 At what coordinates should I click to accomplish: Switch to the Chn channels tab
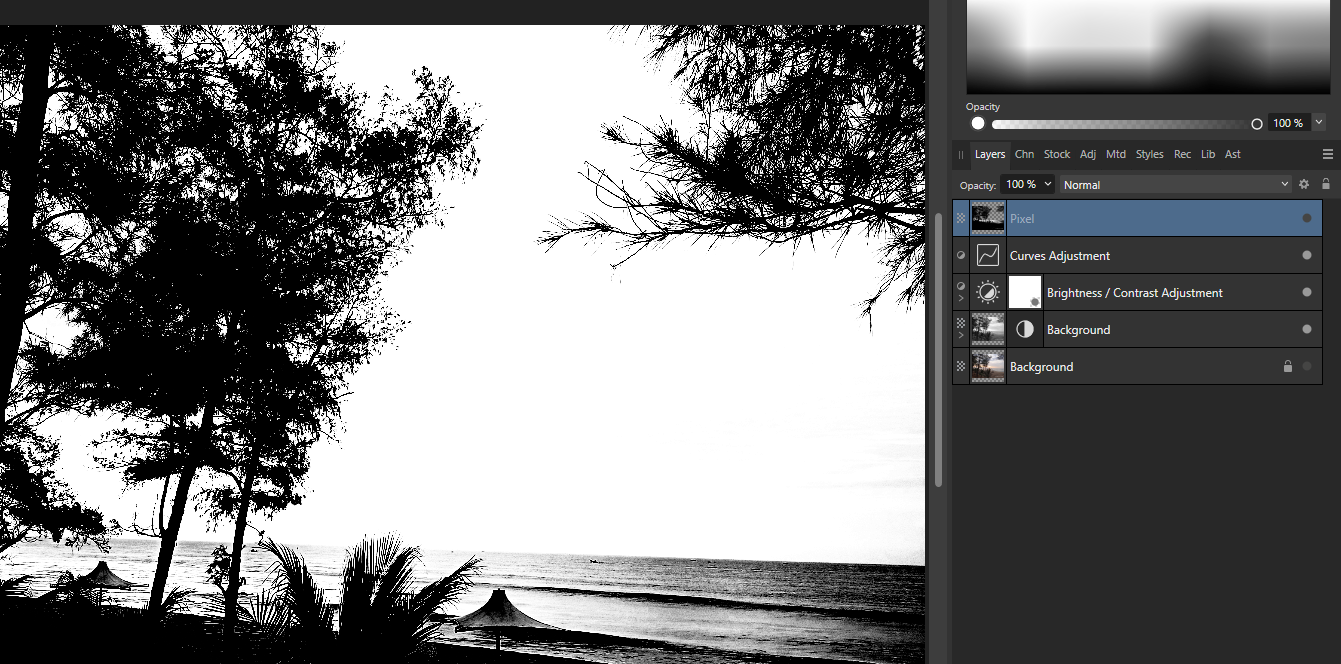click(x=1024, y=154)
